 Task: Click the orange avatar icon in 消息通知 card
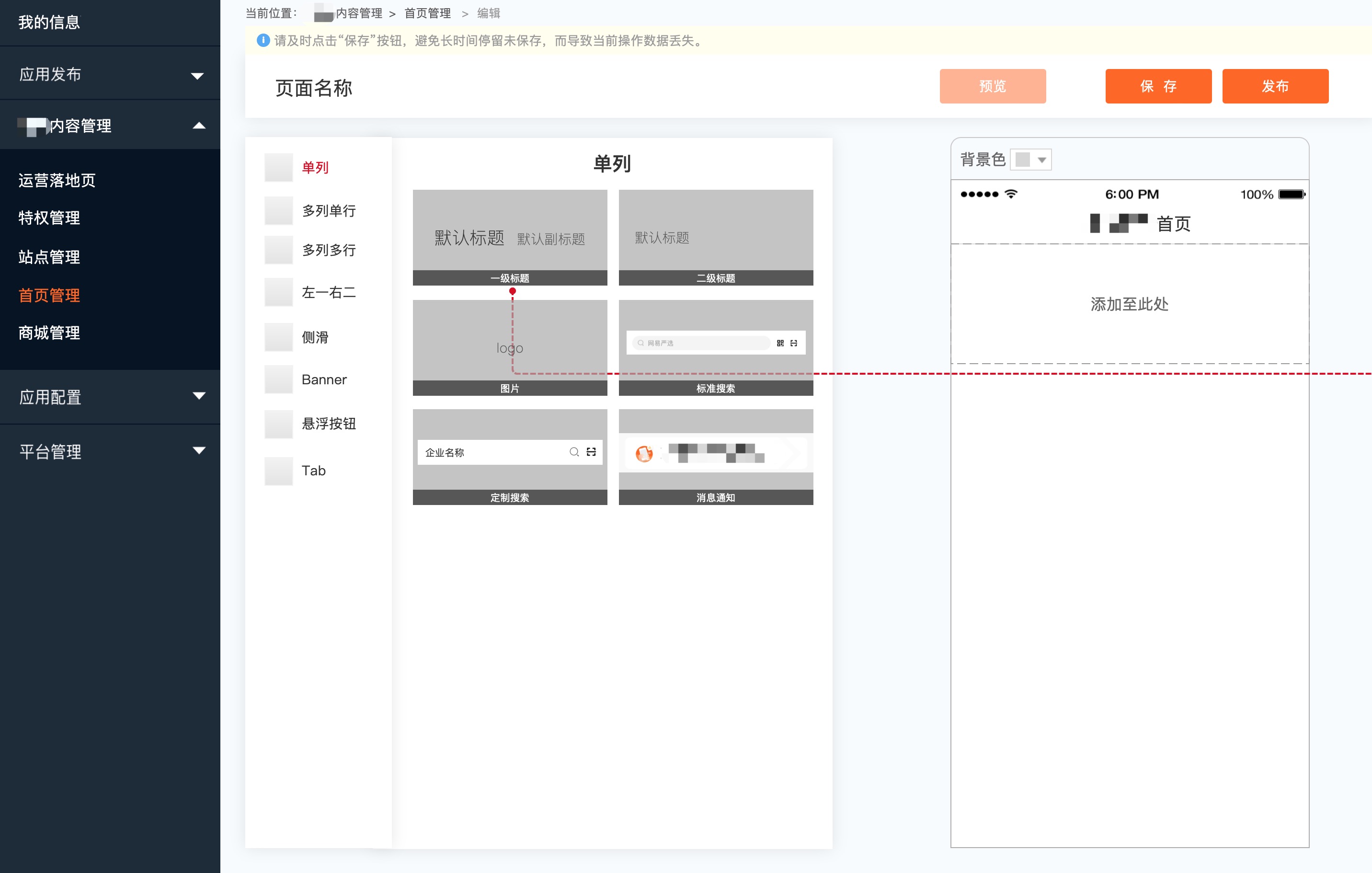point(644,454)
